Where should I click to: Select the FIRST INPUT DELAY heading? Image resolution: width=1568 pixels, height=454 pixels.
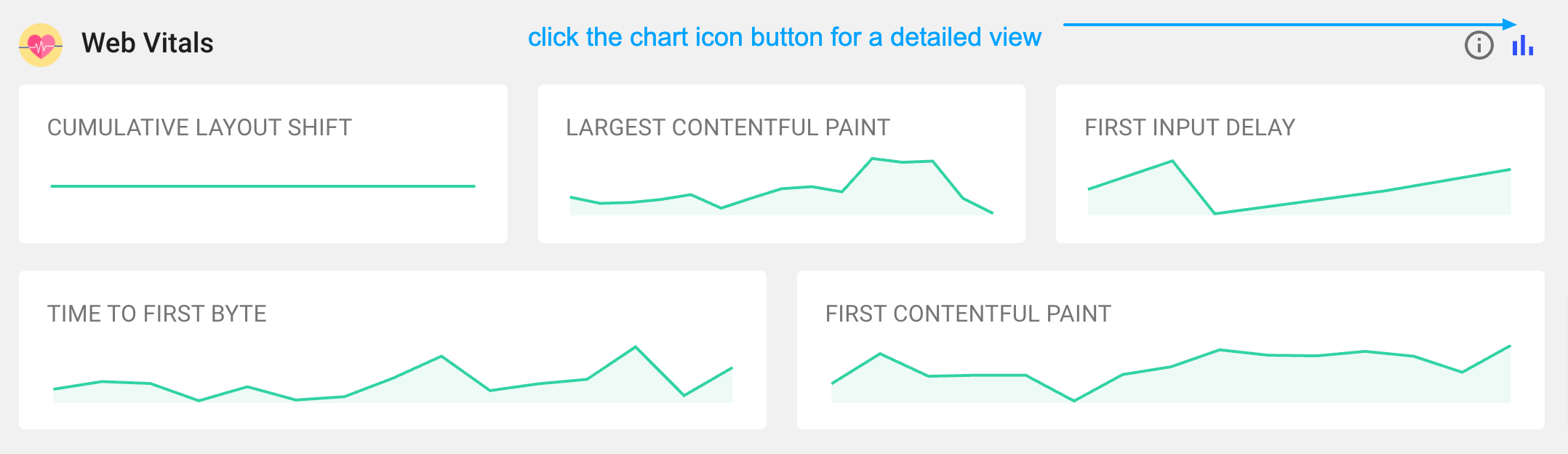(1190, 127)
